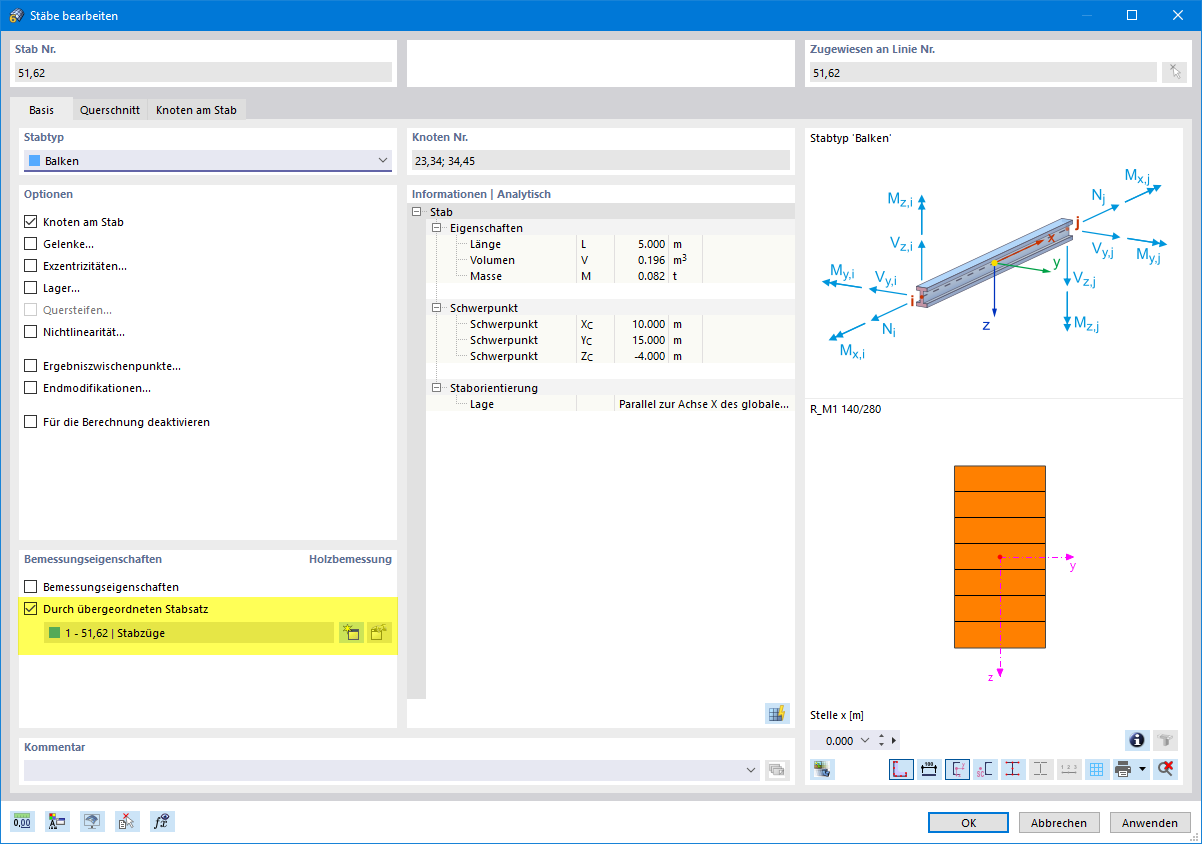Click the Länge value 5.000
Image resolution: width=1202 pixels, height=844 pixels.
tap(650, 244)
